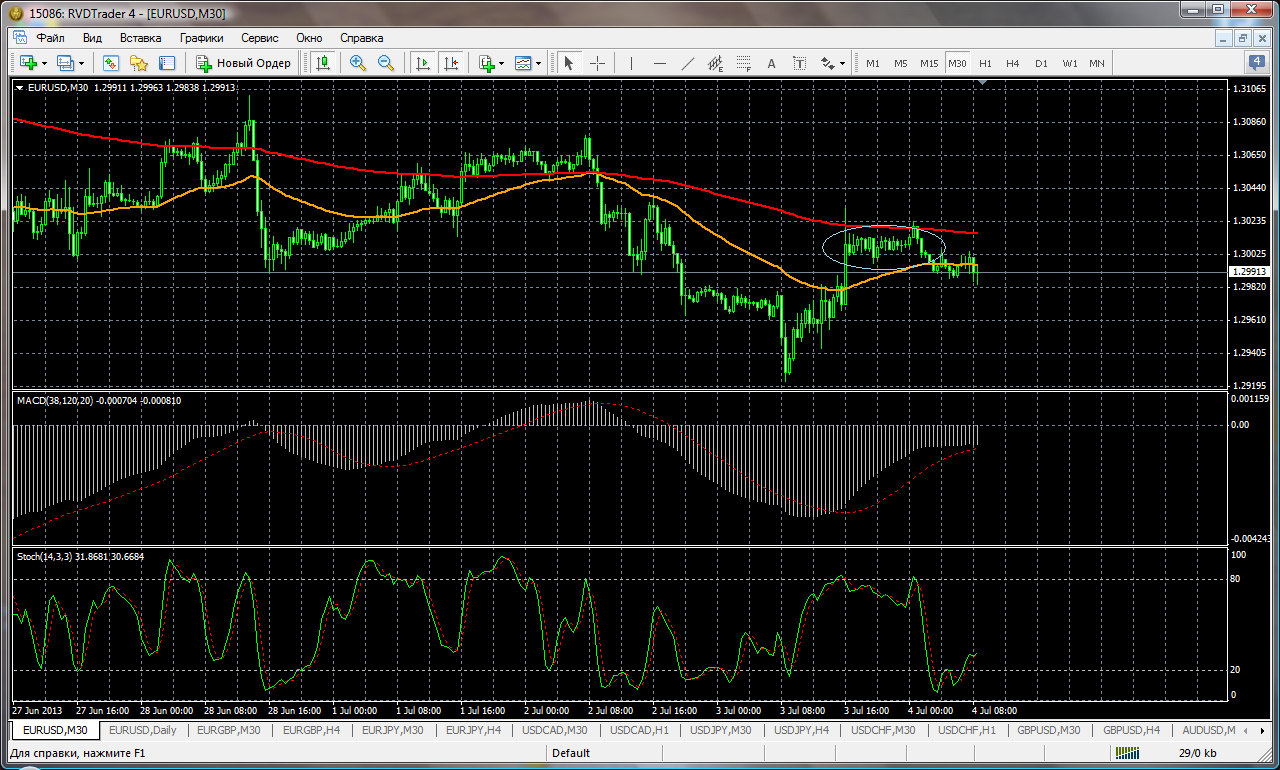The height and width of the screenshot is (770, 1280).
Task: Open the Сервис menu
Action: 259,38
